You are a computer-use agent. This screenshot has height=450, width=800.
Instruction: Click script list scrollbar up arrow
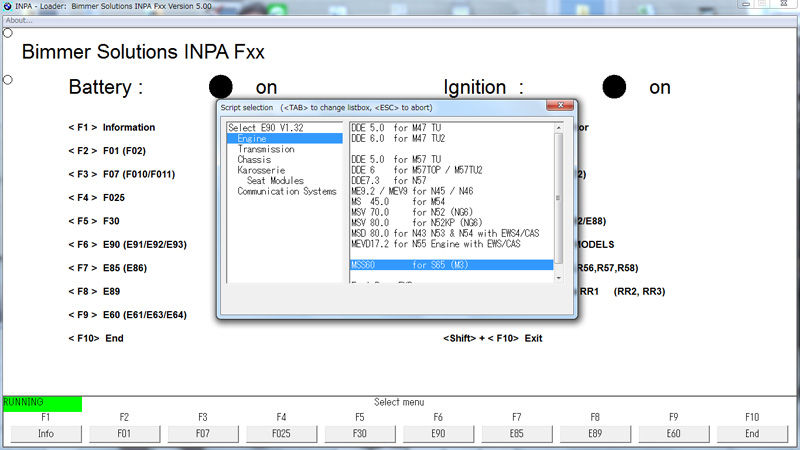(x=558, y=128)
